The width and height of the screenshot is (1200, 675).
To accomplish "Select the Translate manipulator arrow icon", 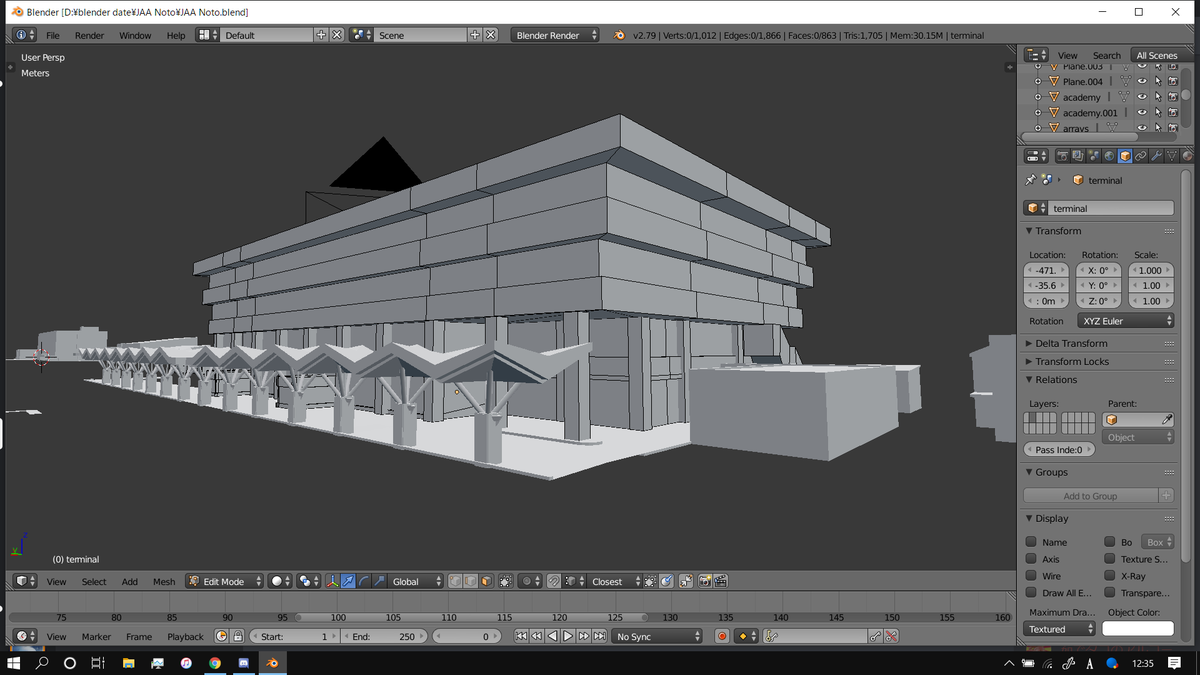I will [348, 581].
